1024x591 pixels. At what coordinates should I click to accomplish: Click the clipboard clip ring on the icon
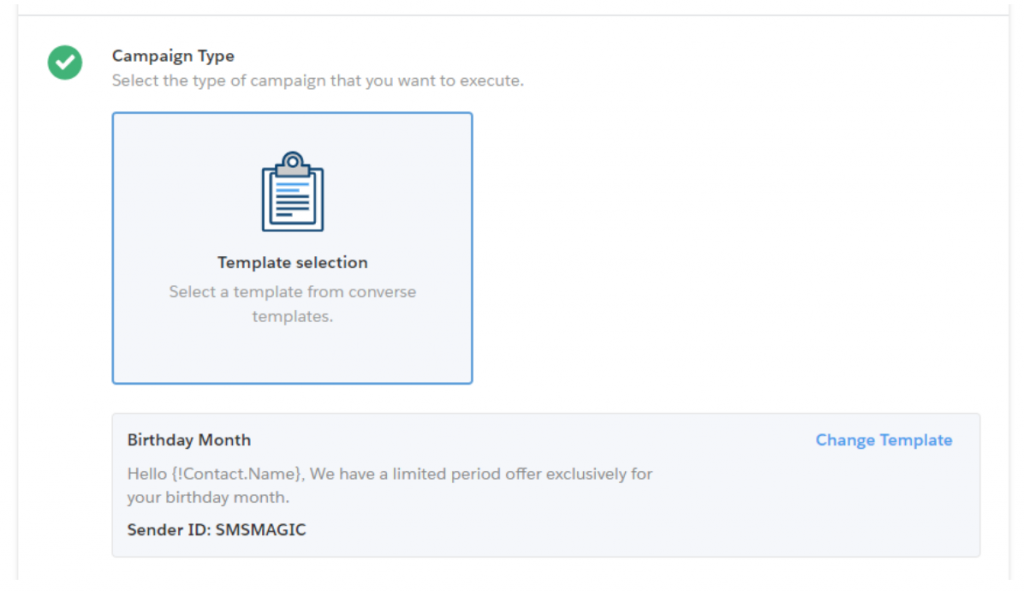coord(293,161)
